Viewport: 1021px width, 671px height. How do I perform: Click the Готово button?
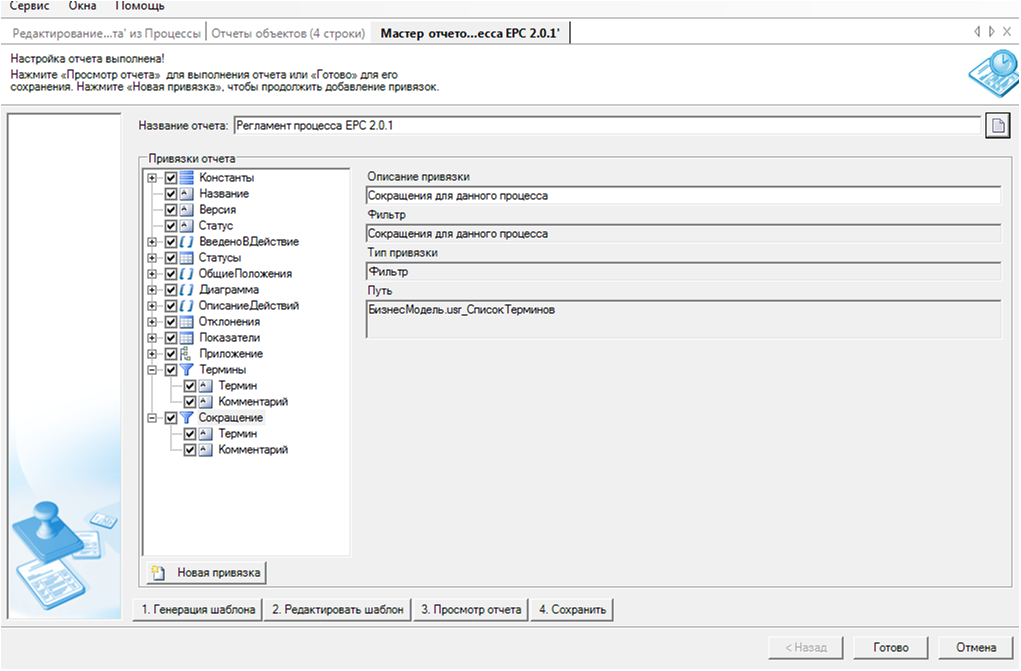point(889,647)
